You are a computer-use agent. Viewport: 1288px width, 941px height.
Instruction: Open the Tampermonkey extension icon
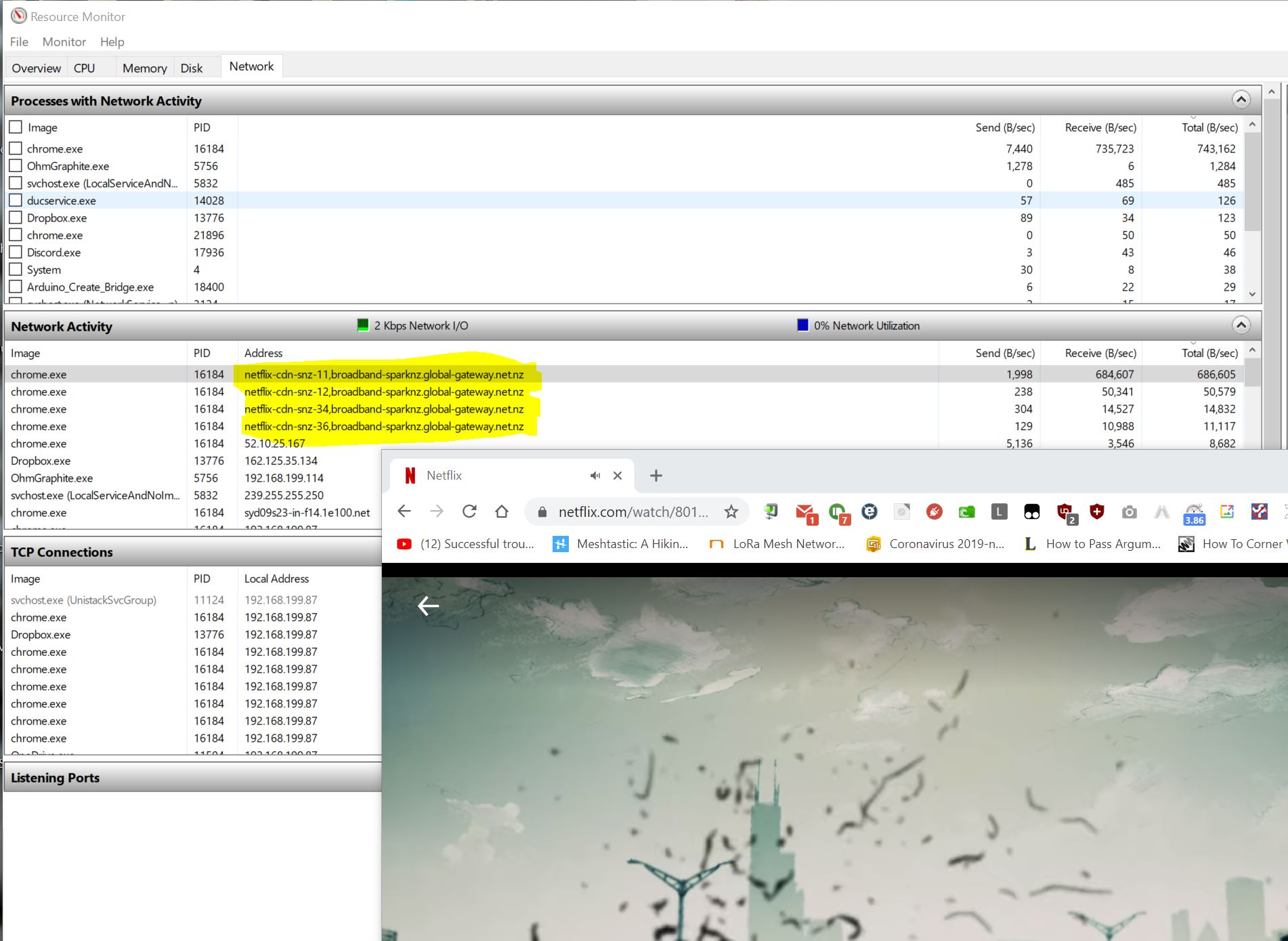click(1031, 512)
